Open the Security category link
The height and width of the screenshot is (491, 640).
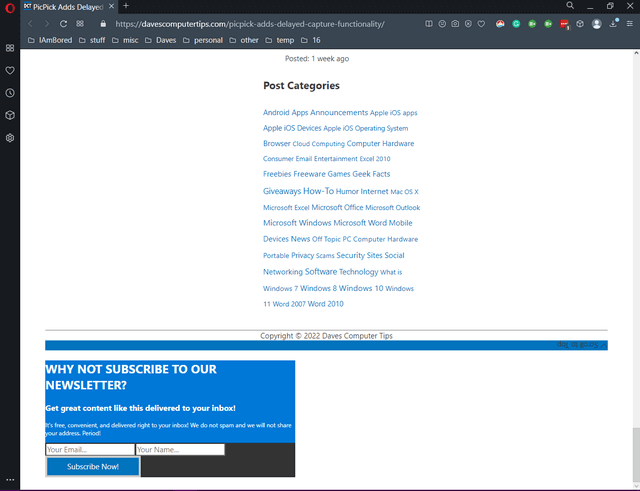click(350, 255)
